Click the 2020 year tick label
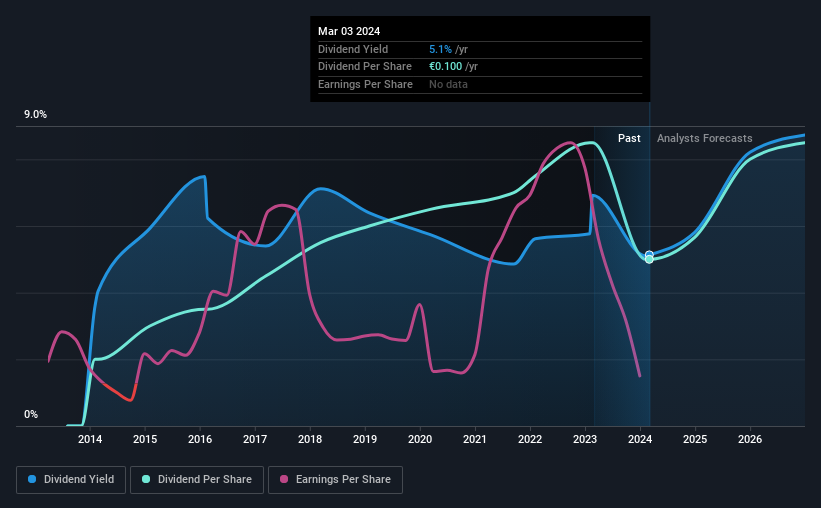821x508 pixels. click(x=420, y=439)
